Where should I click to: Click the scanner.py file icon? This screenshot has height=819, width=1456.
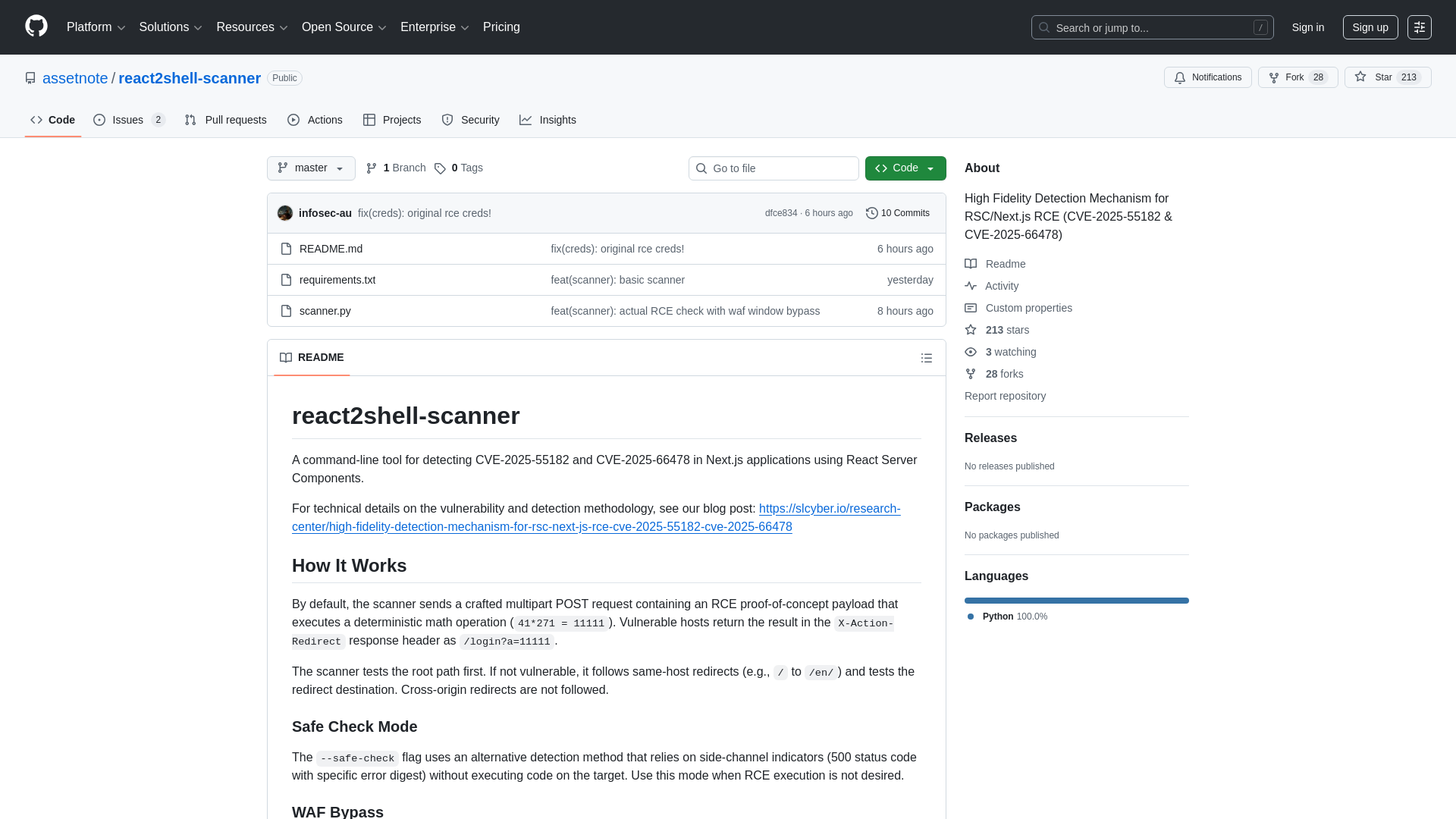tap(286, 311)
